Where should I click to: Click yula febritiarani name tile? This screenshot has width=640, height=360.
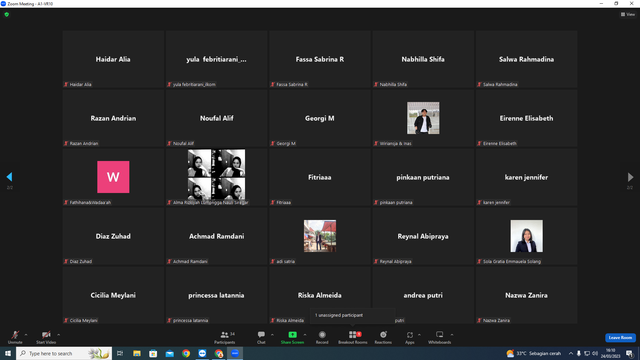pos(216,59)
